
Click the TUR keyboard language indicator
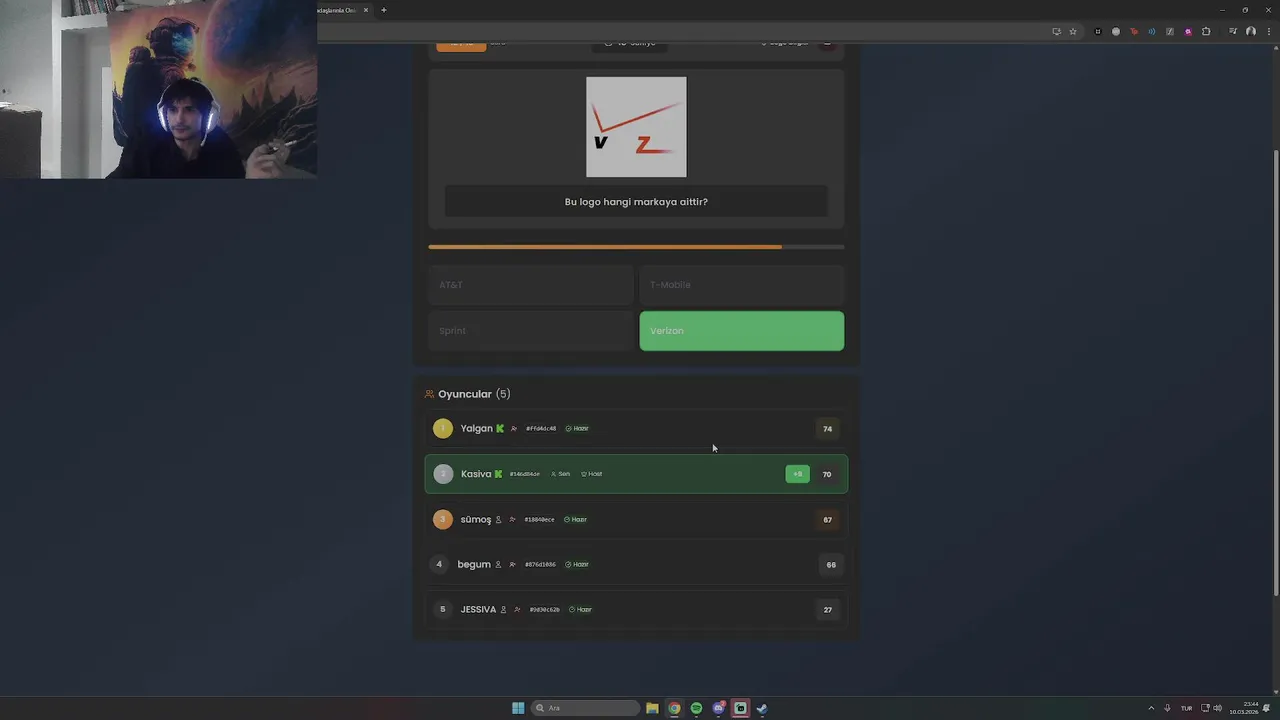1187,708
